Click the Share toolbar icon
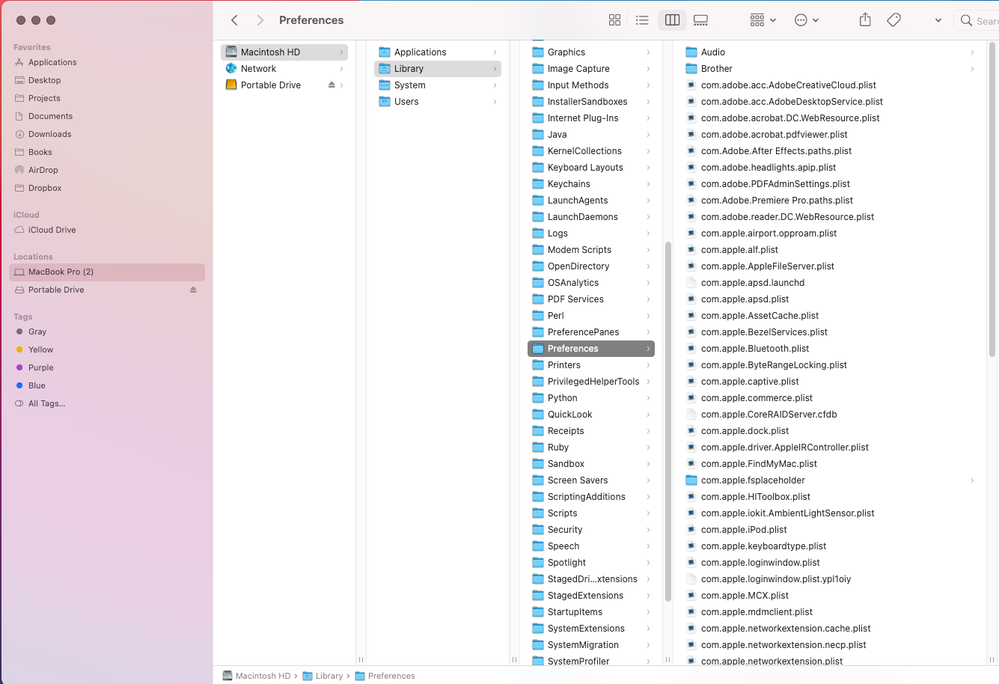The image size is (999, 684). 865,20
